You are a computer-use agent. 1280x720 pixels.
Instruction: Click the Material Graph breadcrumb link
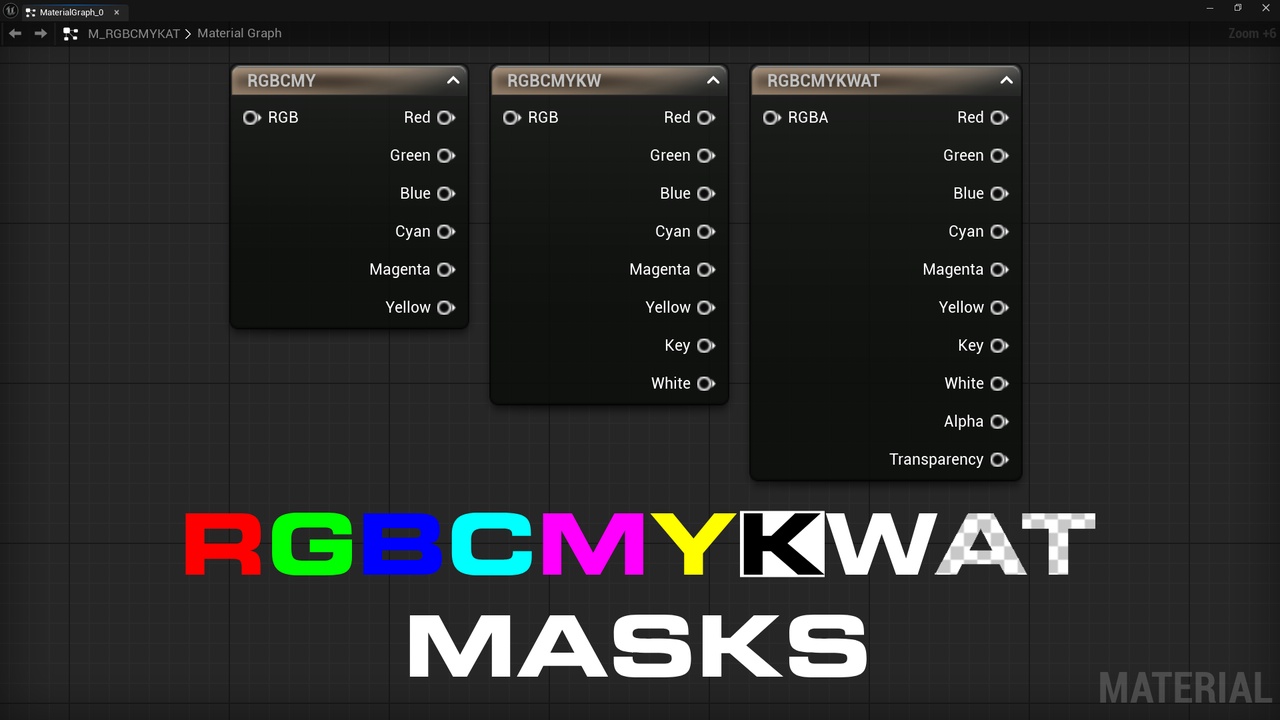239,33
